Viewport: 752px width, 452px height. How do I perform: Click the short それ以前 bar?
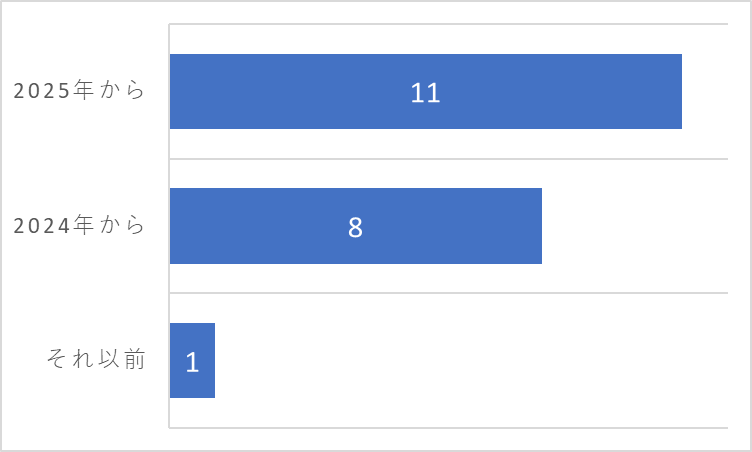point(192,360)
